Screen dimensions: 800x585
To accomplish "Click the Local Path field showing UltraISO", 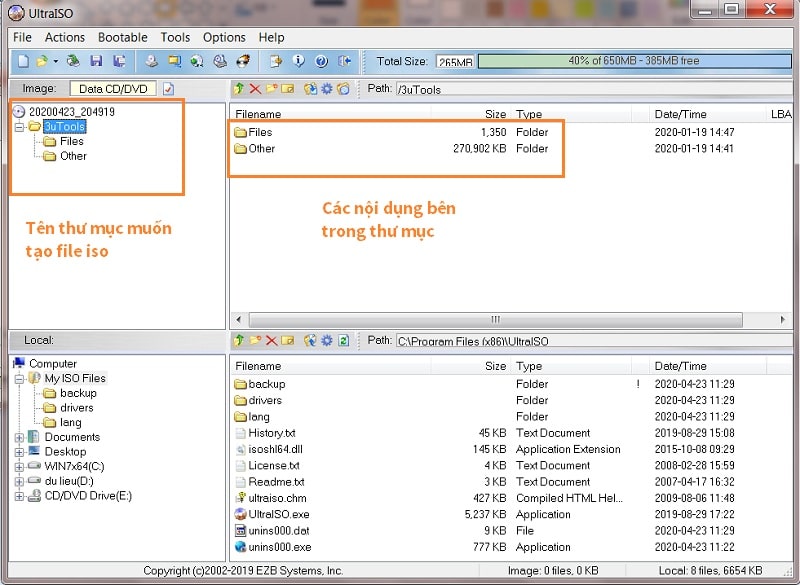I will tap(594, 341).
